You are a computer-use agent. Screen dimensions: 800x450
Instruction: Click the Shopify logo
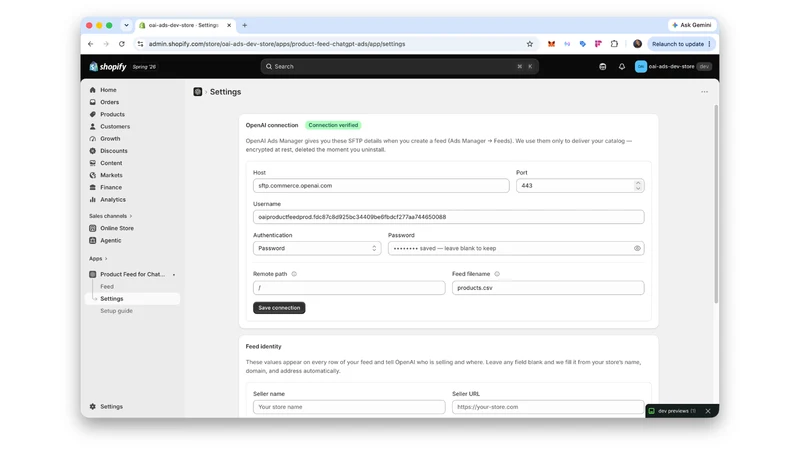108,67
